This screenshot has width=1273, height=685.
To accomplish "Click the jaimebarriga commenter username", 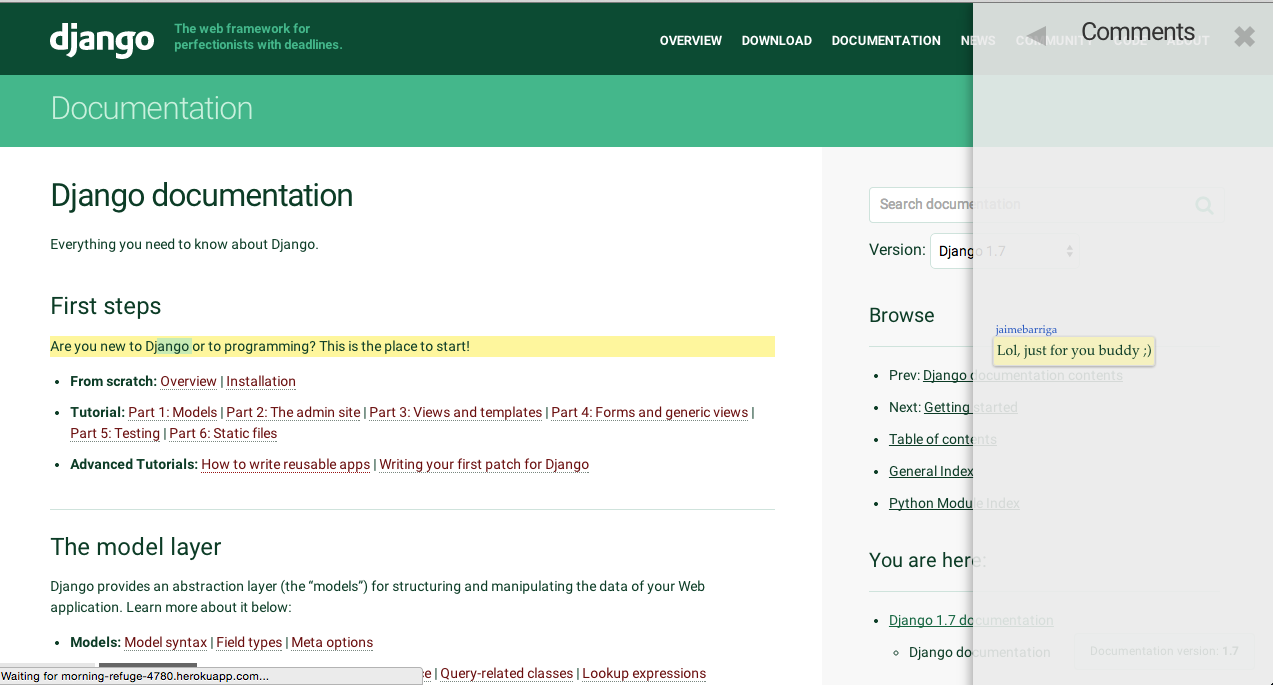I will [1026, 329].
